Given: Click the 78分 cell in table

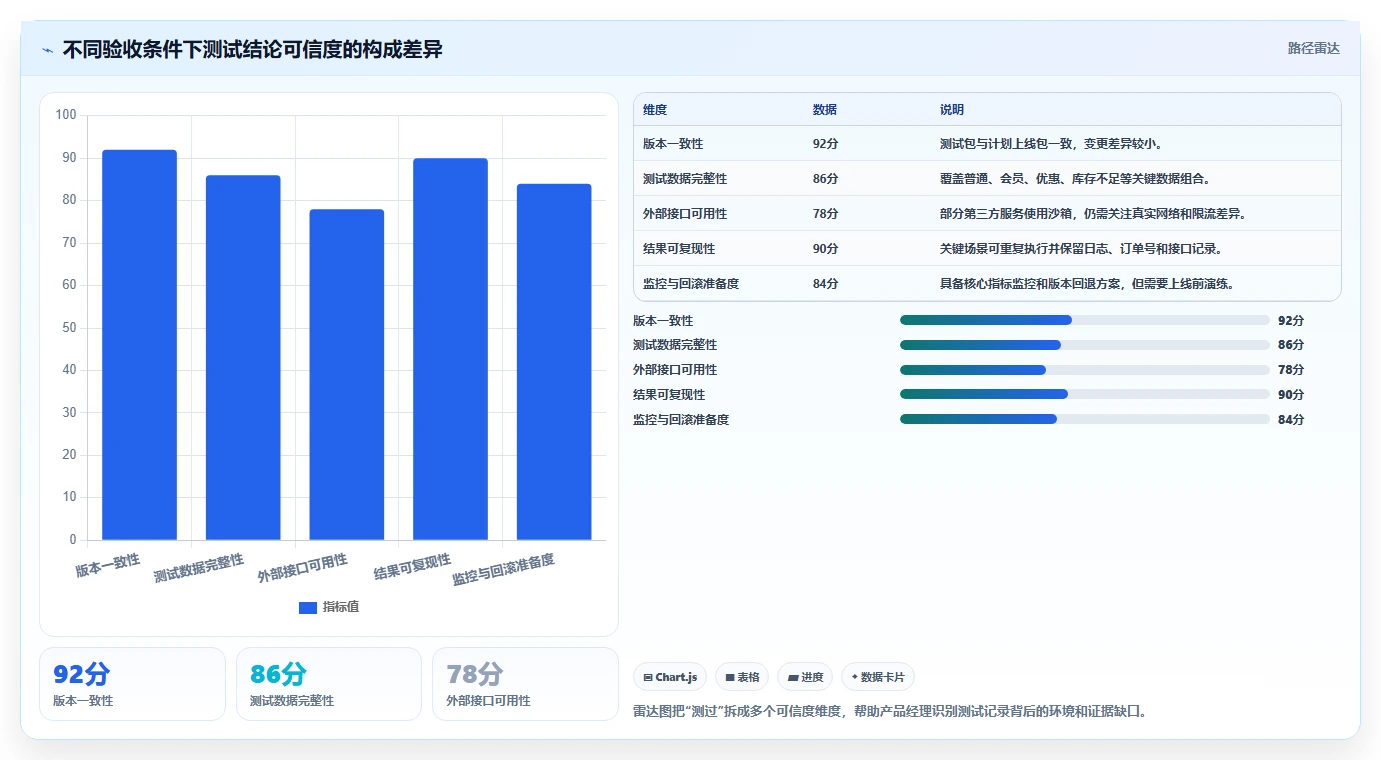Looking at the screenshot, I should point(826,214).
